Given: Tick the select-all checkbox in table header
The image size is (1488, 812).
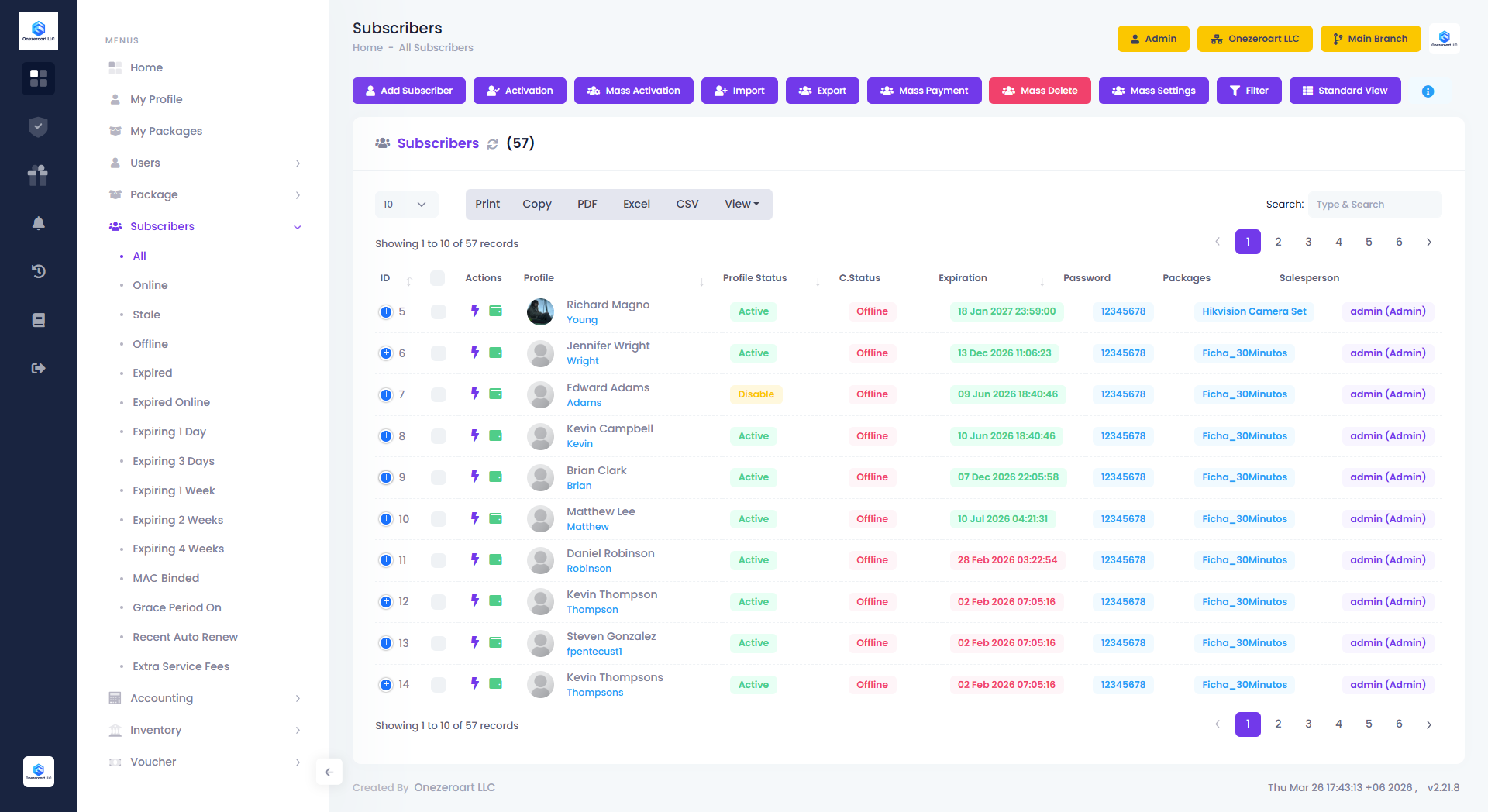Looking at the screenshot, I should [x=437, y=278].
